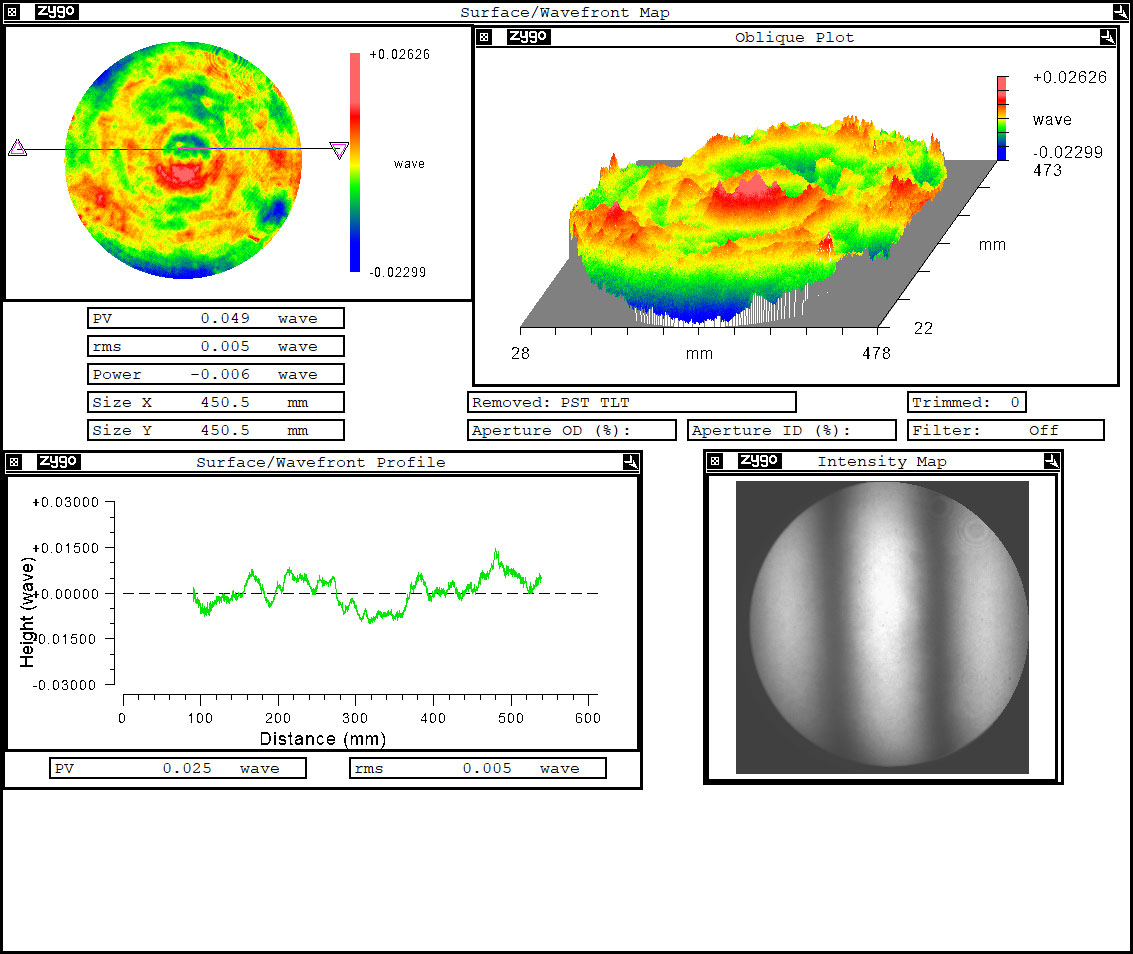Click the Trimmed: 0 field

966,402
